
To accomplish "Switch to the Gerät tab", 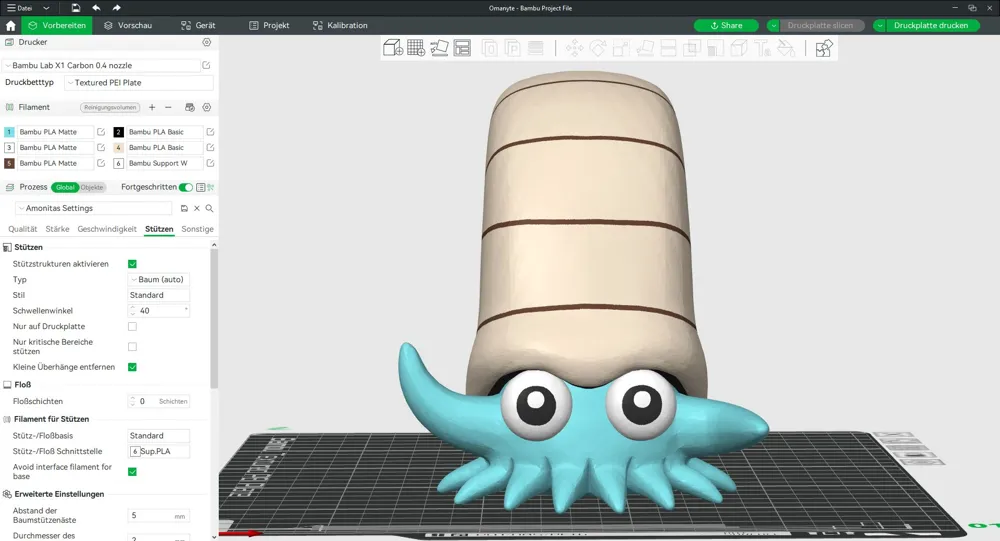I will coord(198,26).
